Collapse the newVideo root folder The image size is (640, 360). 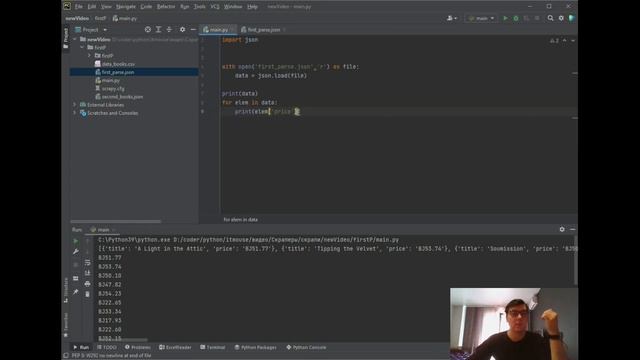[x=75, y=39]
